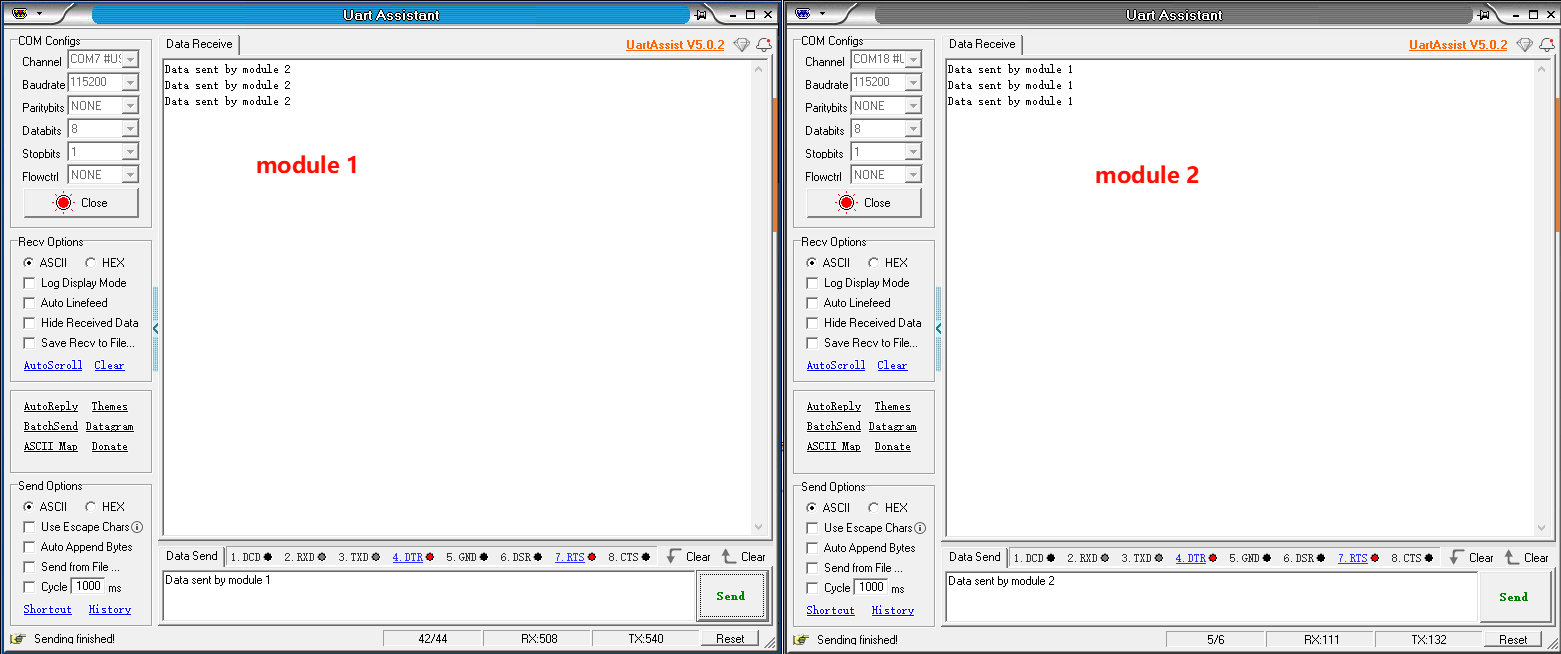Click the diamond icon in the COM7 window
Screen dimensions: 1561x654
(741, 45)
